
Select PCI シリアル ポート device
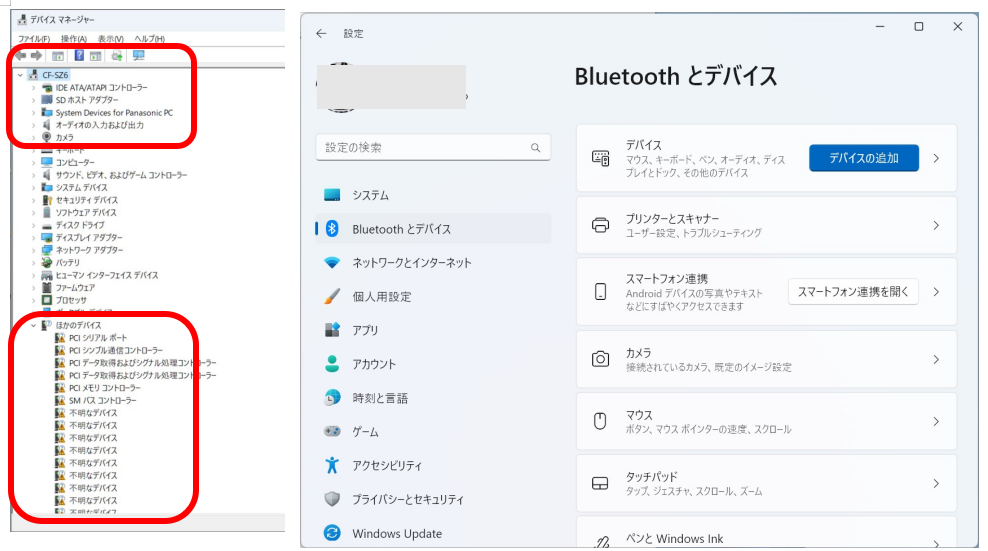point(98,338)
